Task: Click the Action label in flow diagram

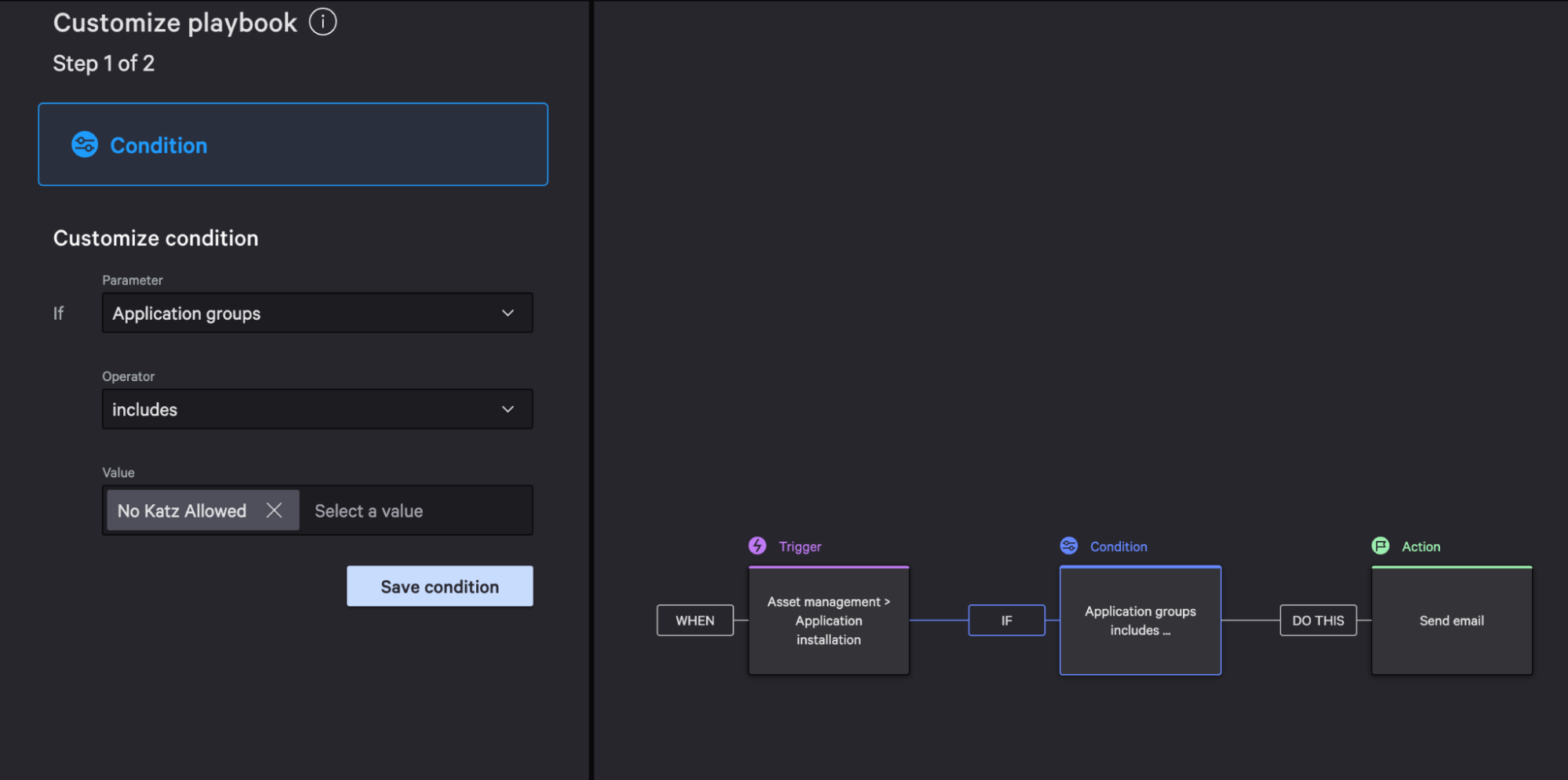Action: 1421,546
